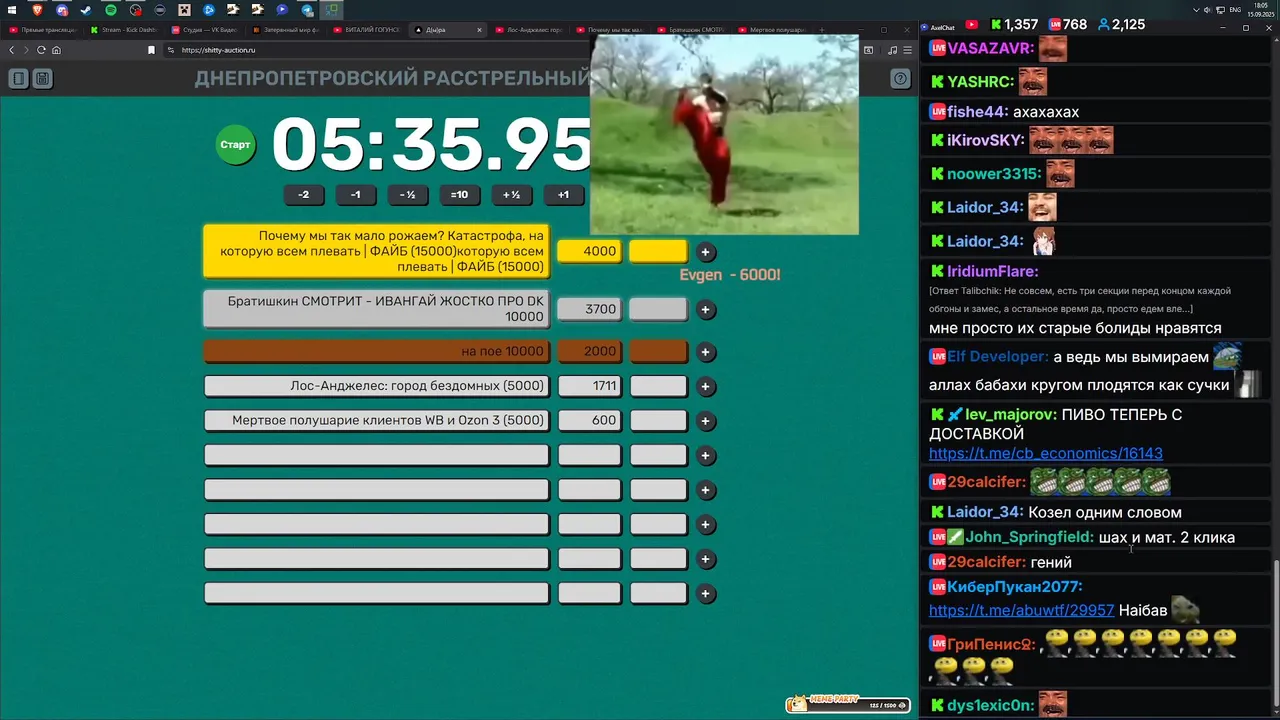1280x720 pixels.
Task: Click the address bar URL shitty-auction.ru
Action: [218, 50]
